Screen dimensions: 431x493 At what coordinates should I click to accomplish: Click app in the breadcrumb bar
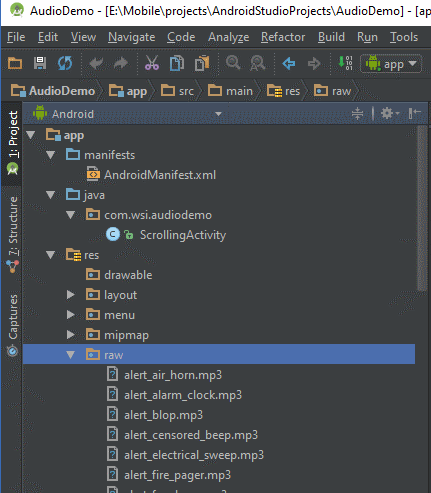(x=128, y=91)
